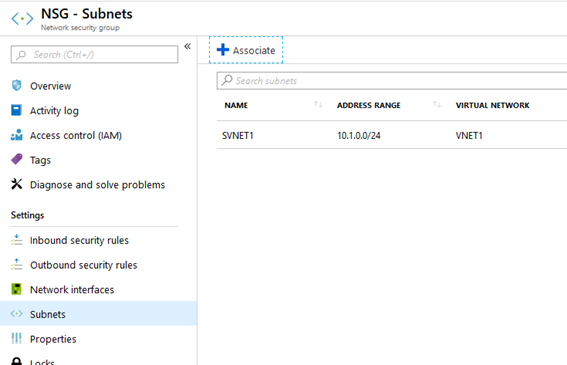This screenshot has height=365, width=567.
Task: Associate a new subnet
Action: pos(246,50)
